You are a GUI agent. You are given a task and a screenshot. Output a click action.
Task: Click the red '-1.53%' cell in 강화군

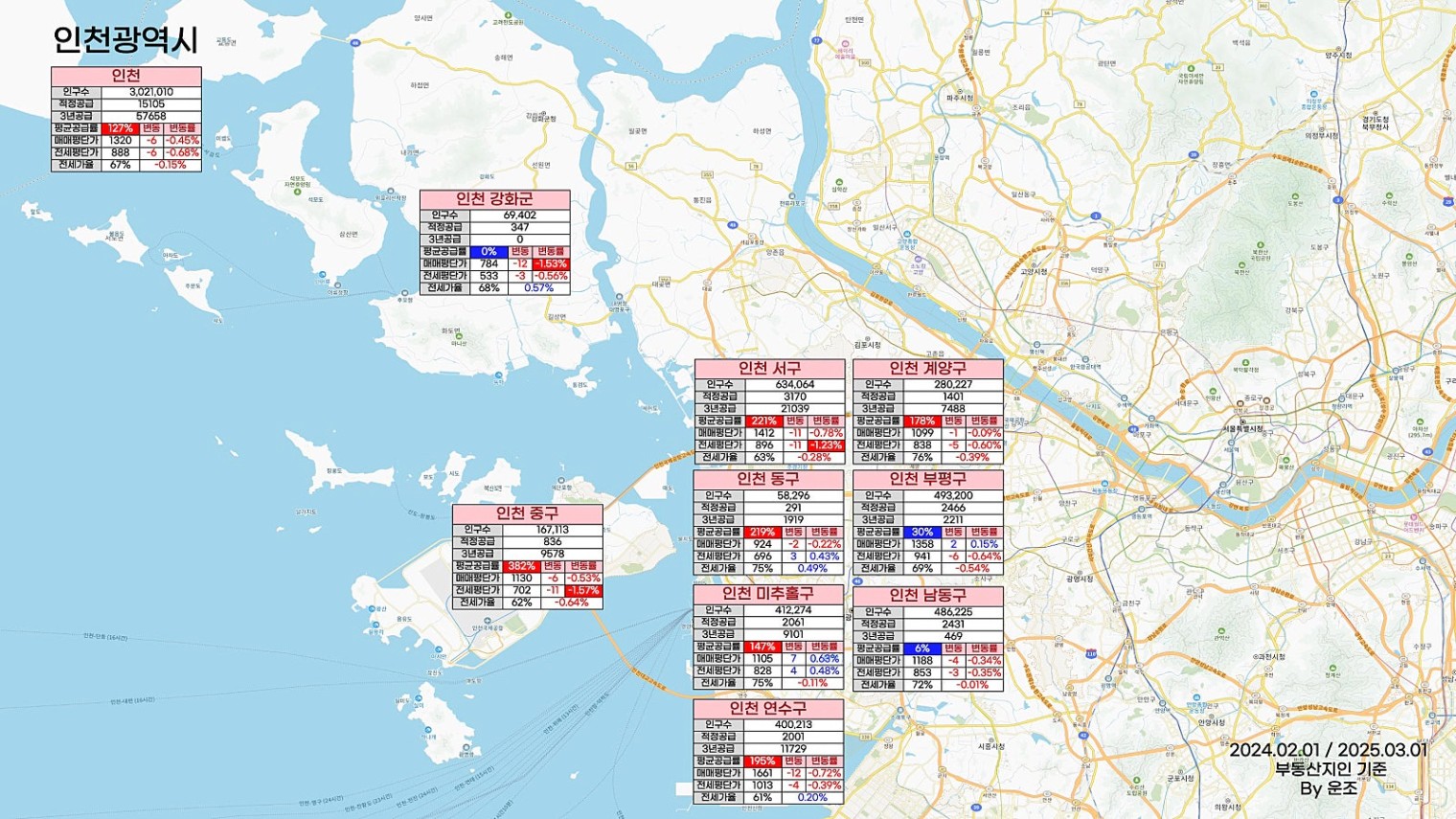coord(551,263)
